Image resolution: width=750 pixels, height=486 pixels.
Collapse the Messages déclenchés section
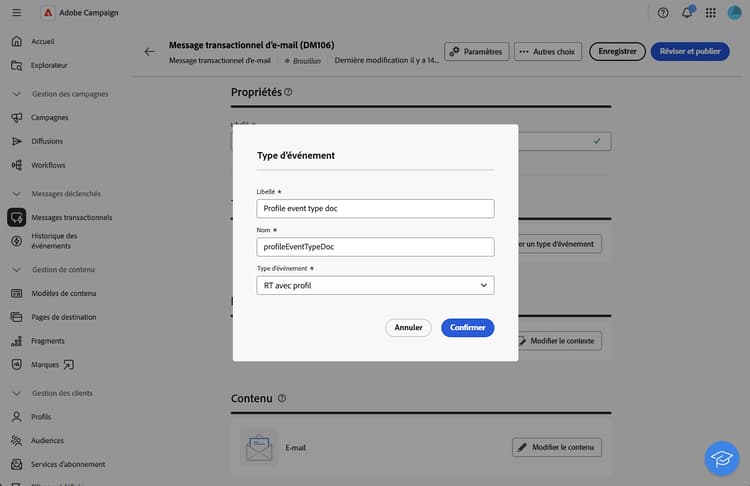tap(16, 194)
